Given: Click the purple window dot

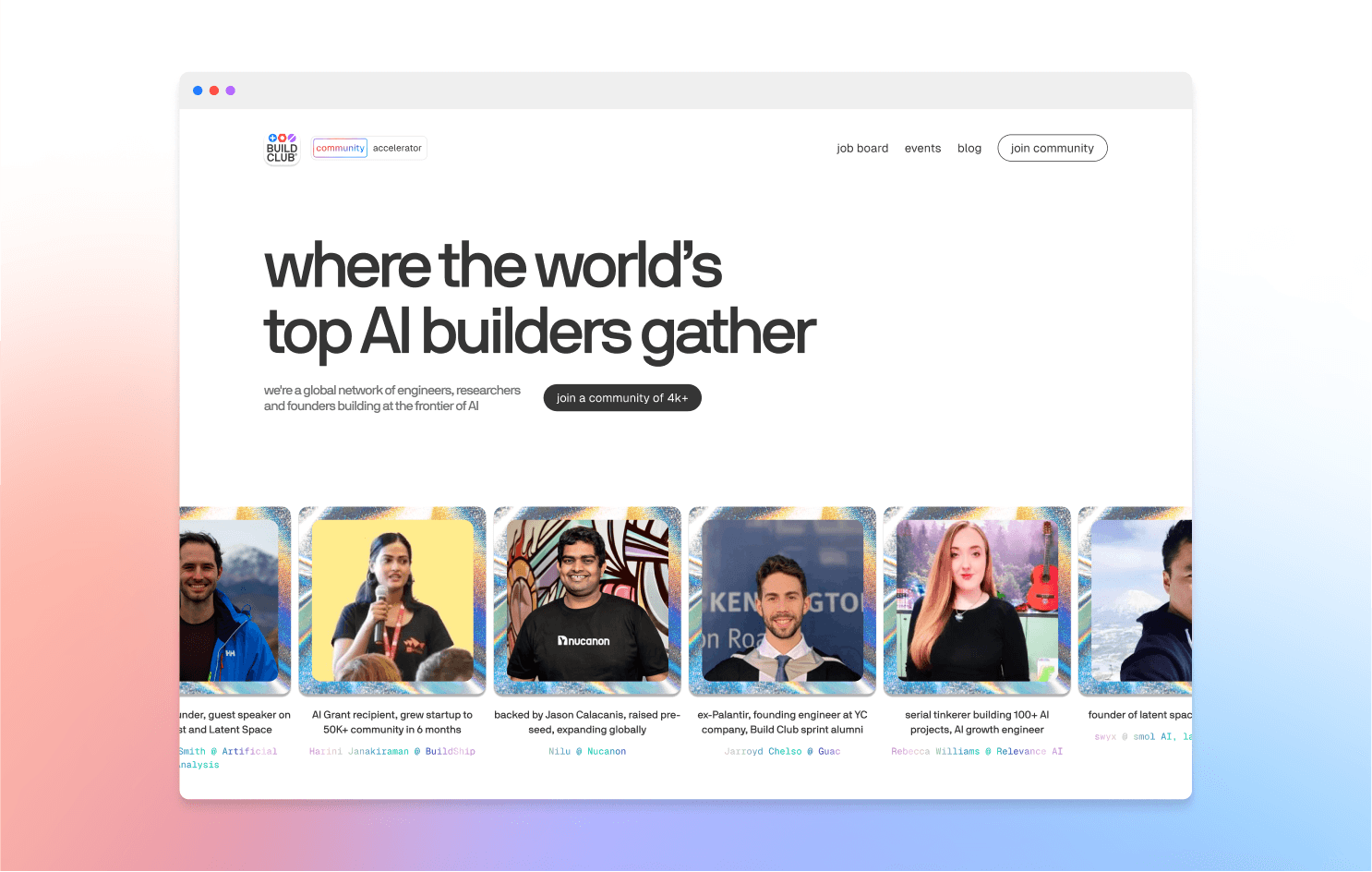Looking at the screenshot, I should 231,91.
